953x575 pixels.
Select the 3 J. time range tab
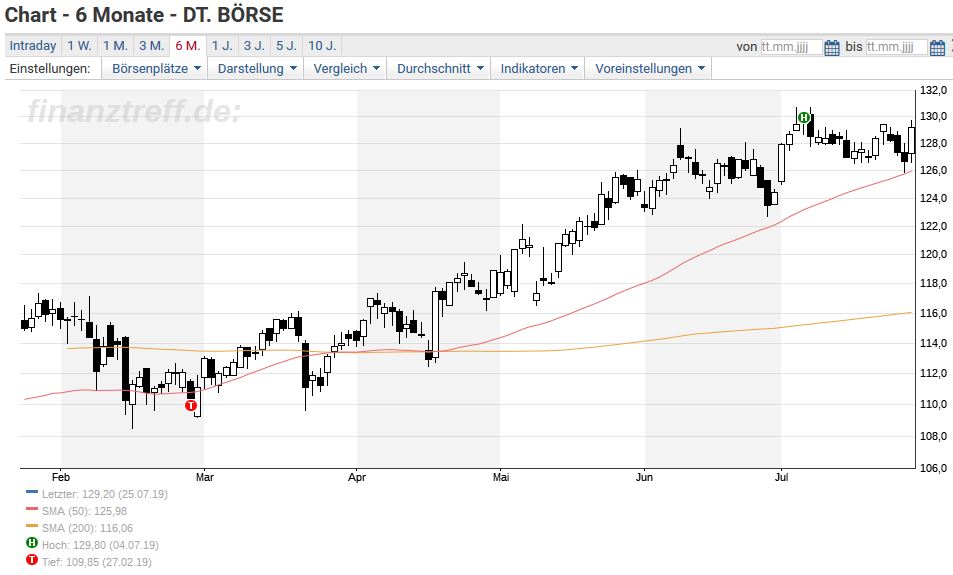pyautogui.click(x=254, y=46)
